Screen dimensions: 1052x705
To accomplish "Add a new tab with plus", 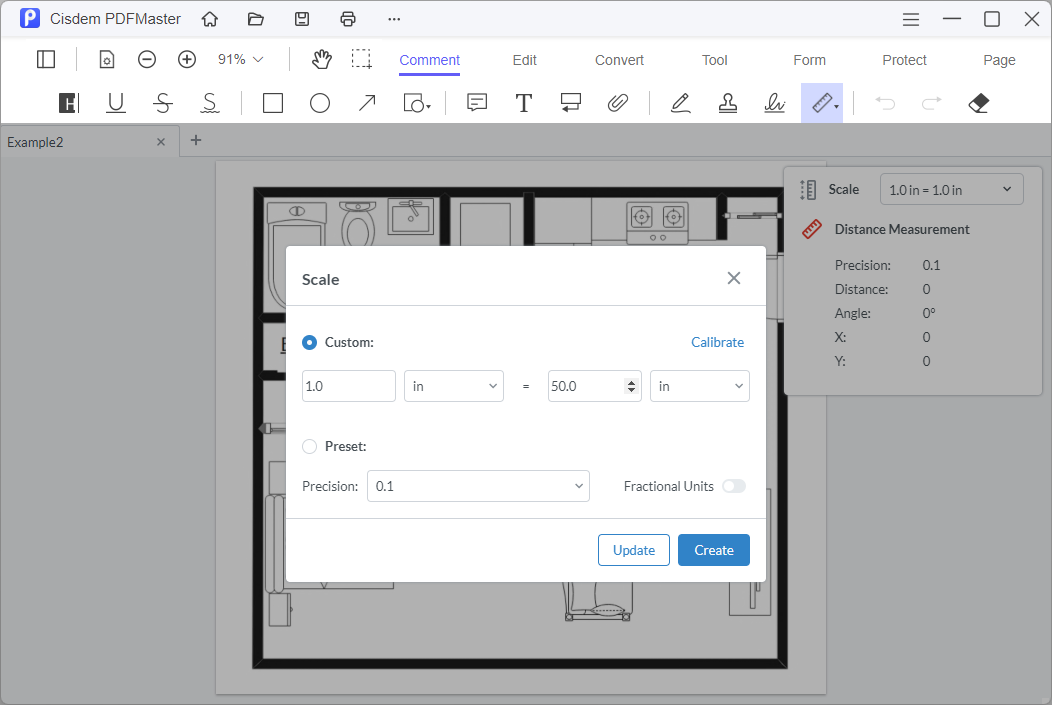I will pyautogui.click(x=196, y=140).
